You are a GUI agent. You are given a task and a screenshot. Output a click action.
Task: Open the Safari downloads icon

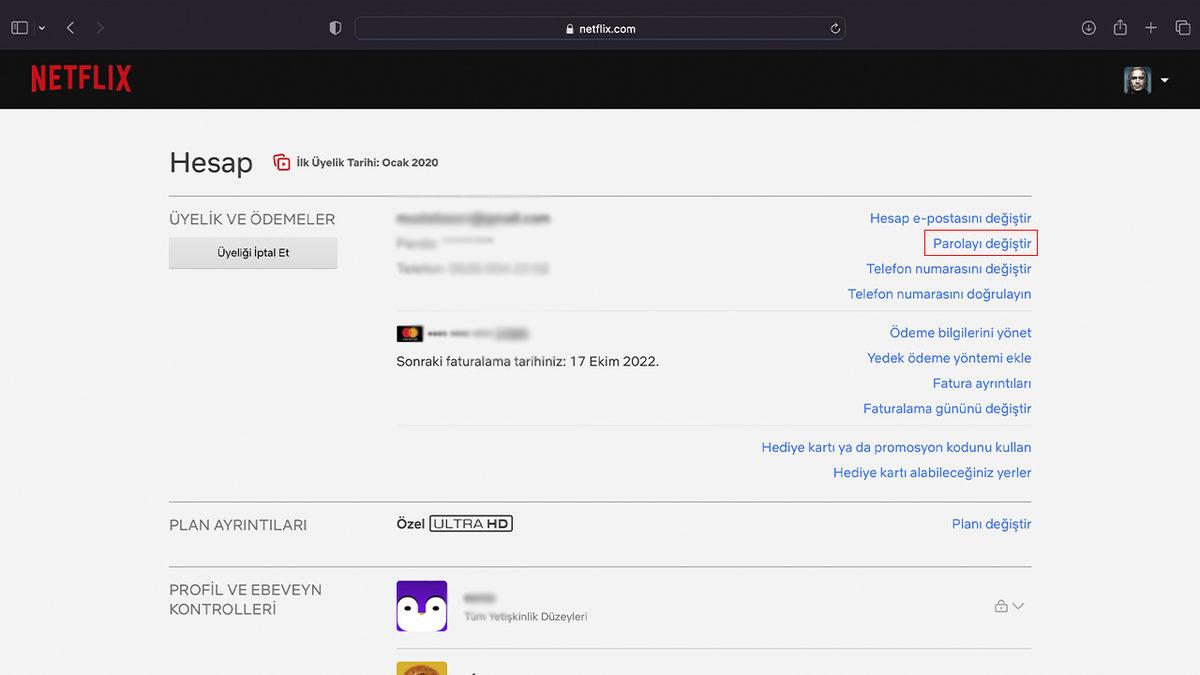(1089, 28)
